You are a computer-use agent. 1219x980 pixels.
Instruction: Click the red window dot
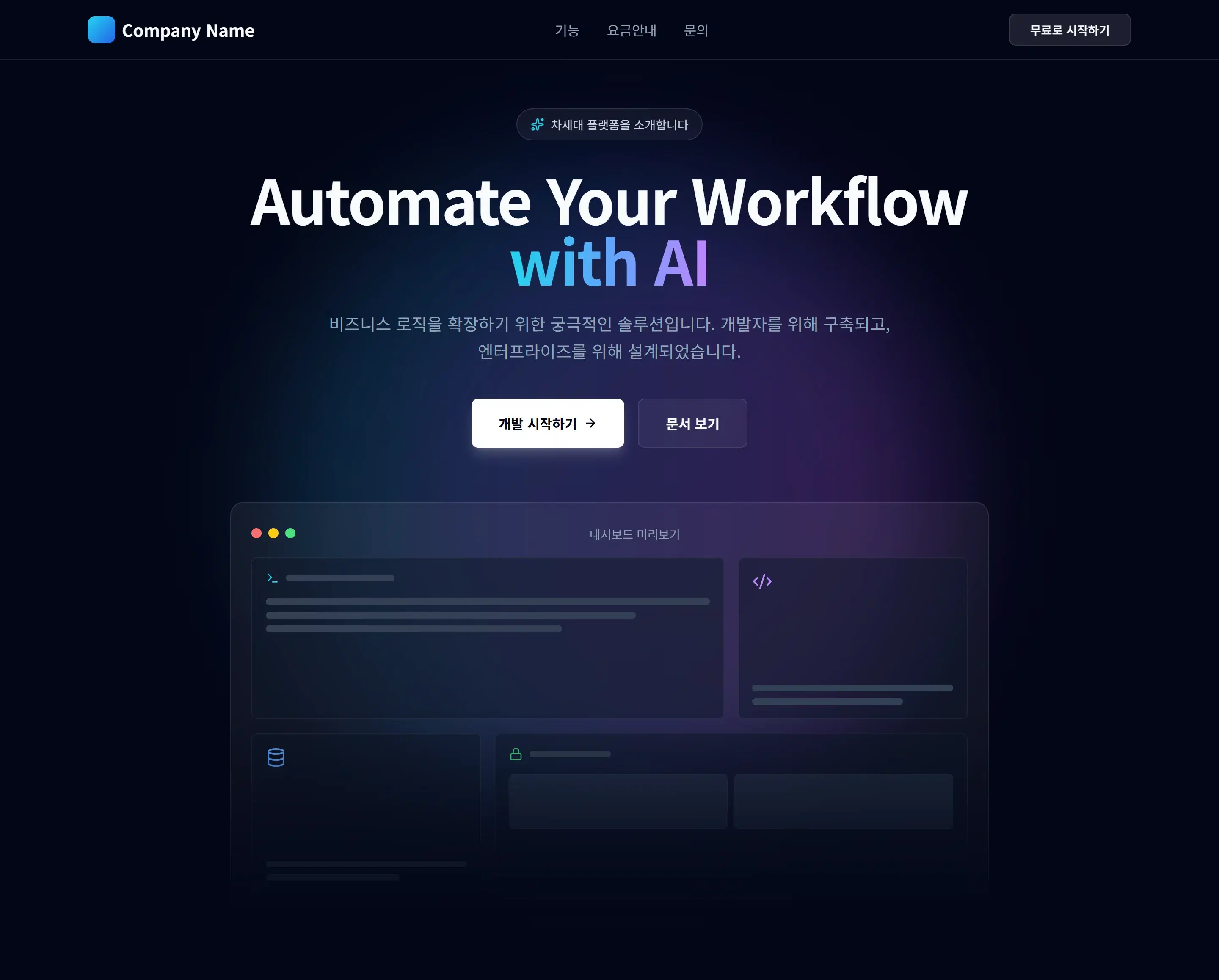click(x=256, y=533)
